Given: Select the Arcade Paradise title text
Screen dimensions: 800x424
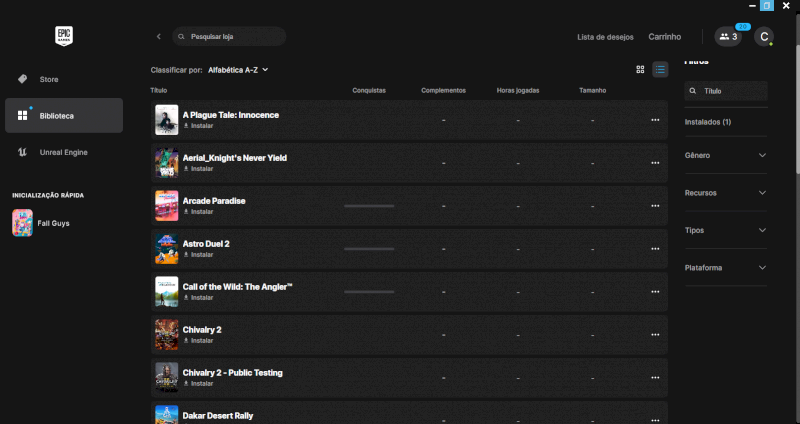Looking at the screenshot, I should pos(214,201).
